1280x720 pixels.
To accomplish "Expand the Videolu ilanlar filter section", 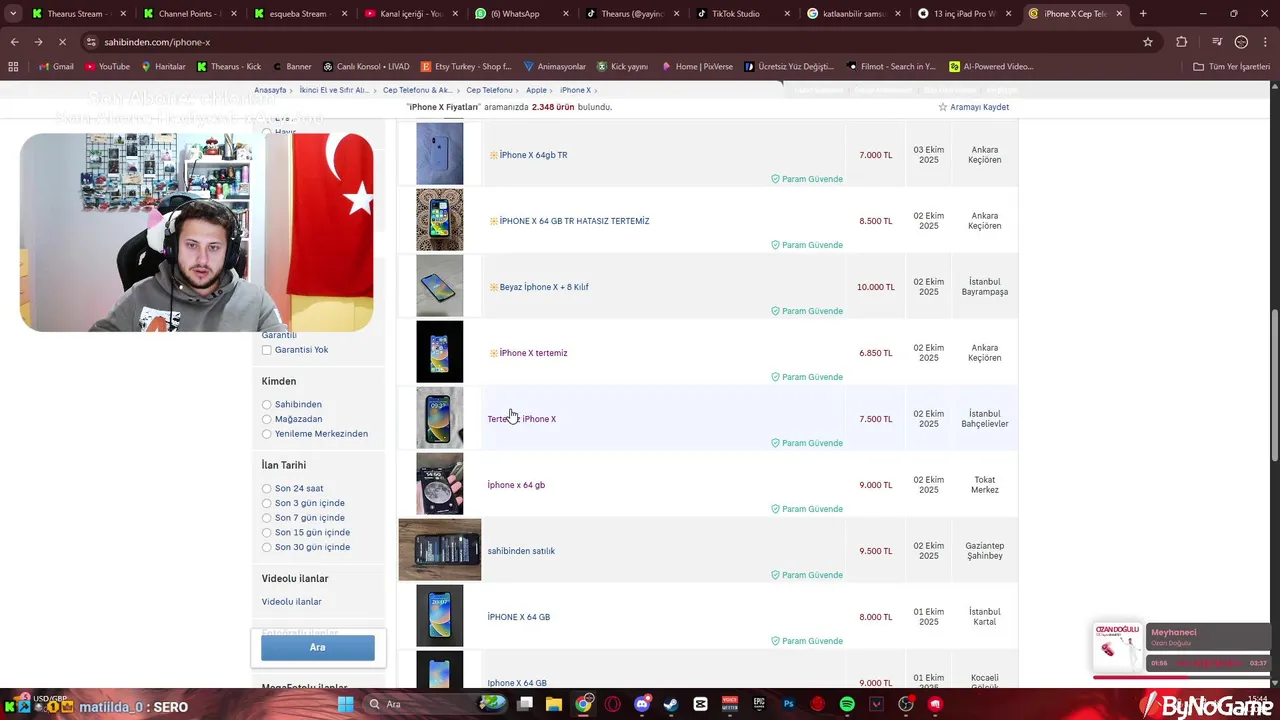I will [295, 579].
